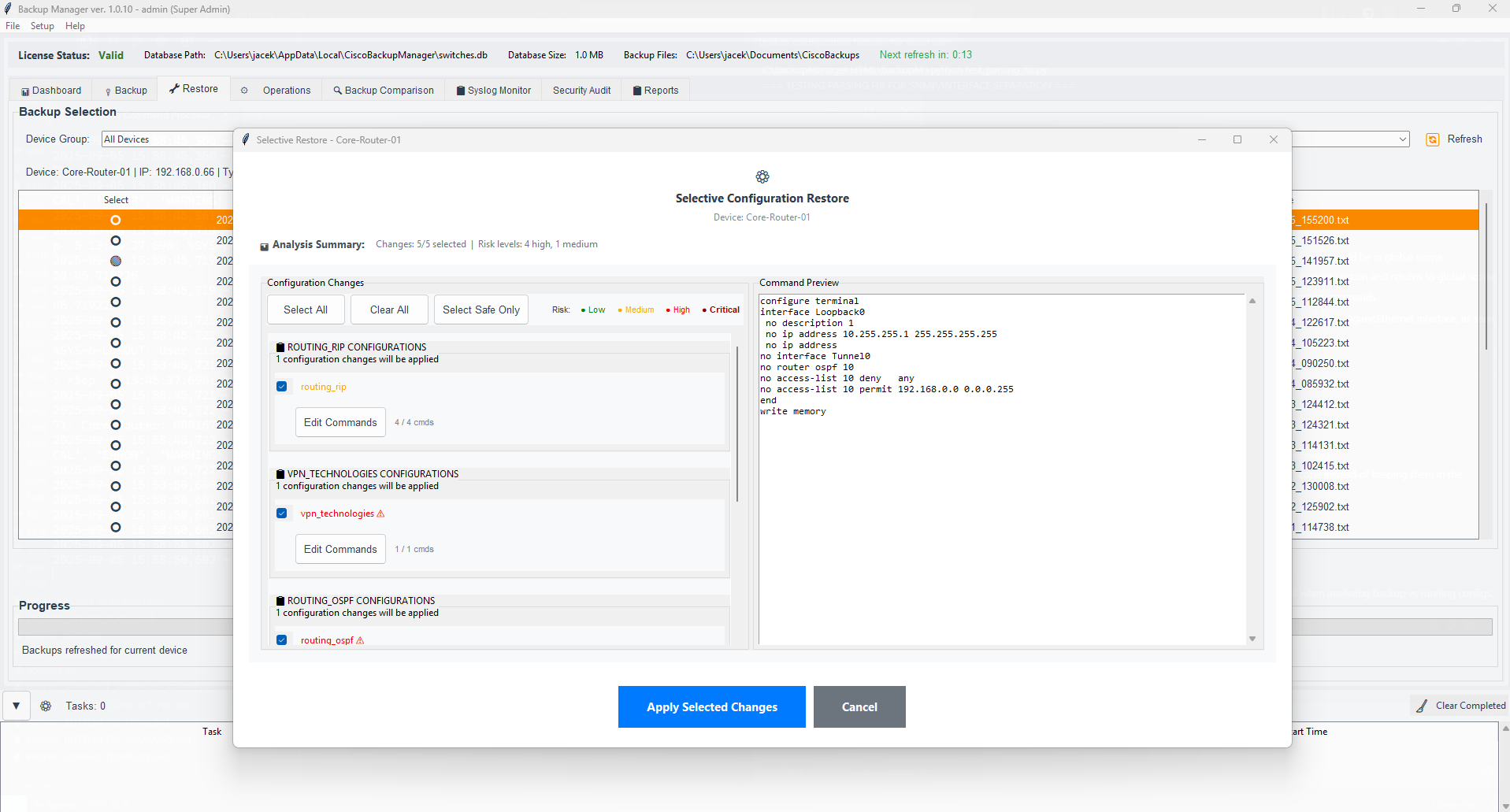Viewport: 1510px width, 812px height.
Task: Select radio for backup row _090250.txt
Action: [116, 363]
